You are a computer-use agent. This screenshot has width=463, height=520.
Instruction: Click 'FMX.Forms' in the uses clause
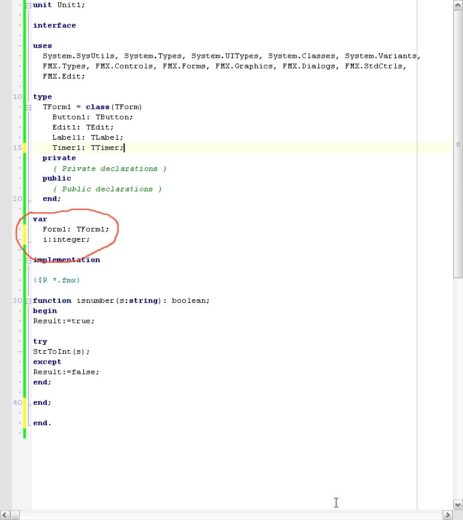184,66
